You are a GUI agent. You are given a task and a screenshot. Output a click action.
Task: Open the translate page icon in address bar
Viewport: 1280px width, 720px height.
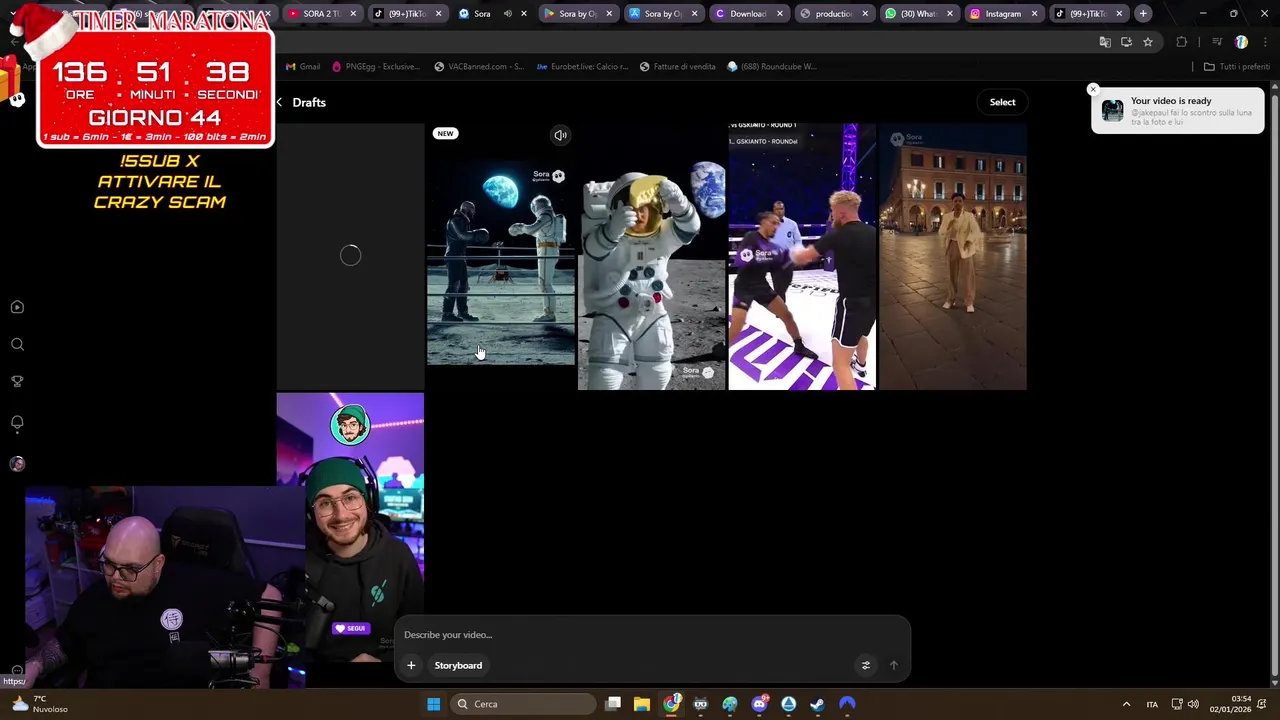(x=1105, y=42)
